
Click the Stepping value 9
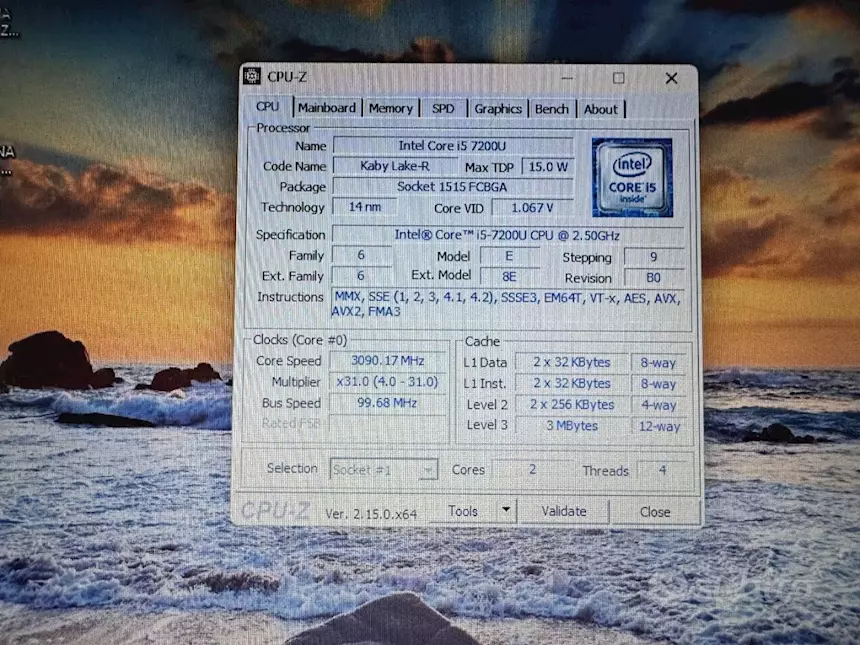(x=654, y=257)
